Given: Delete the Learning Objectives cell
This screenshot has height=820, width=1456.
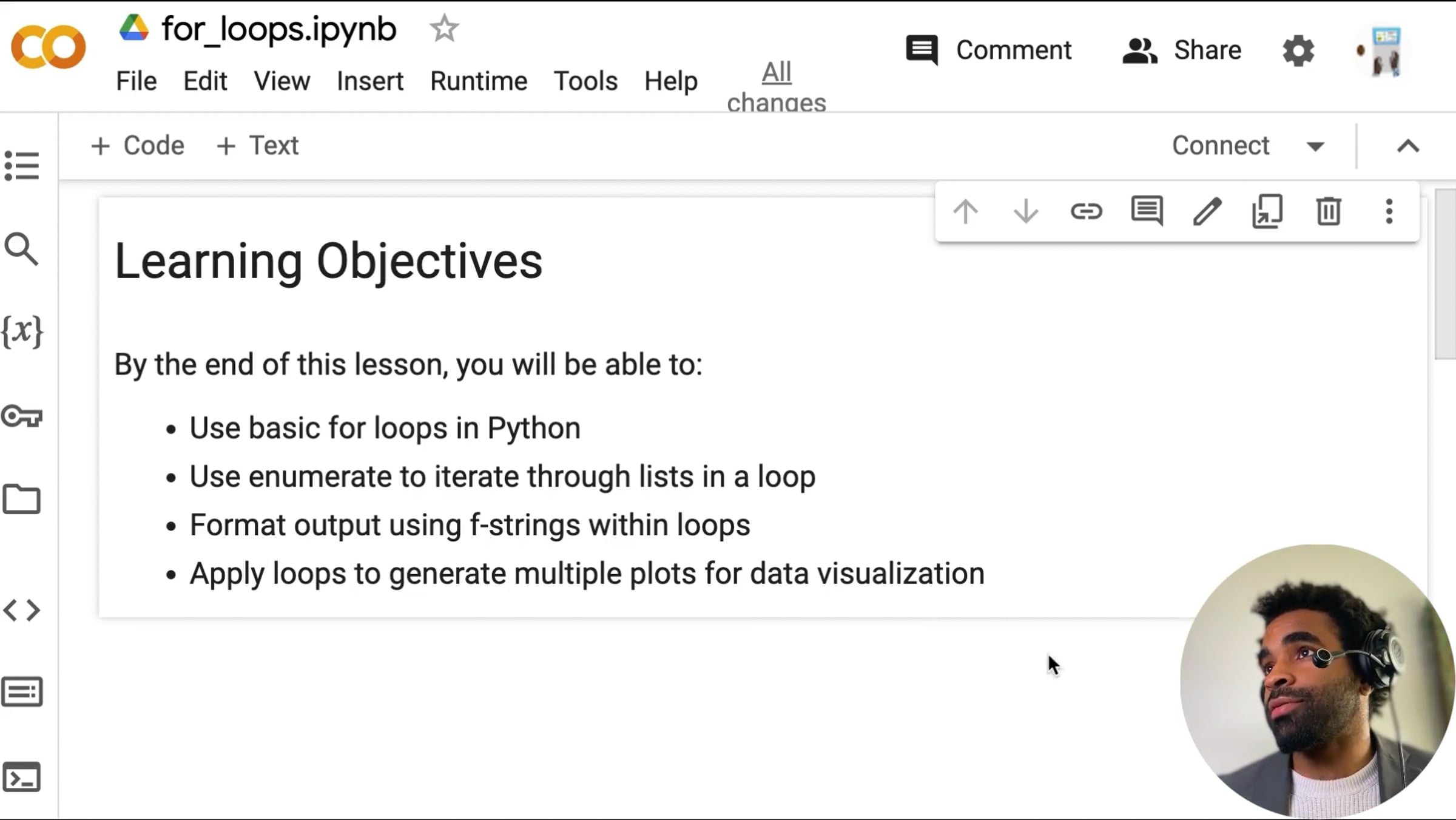Looking at the screenshot, I should point(1329,212).
